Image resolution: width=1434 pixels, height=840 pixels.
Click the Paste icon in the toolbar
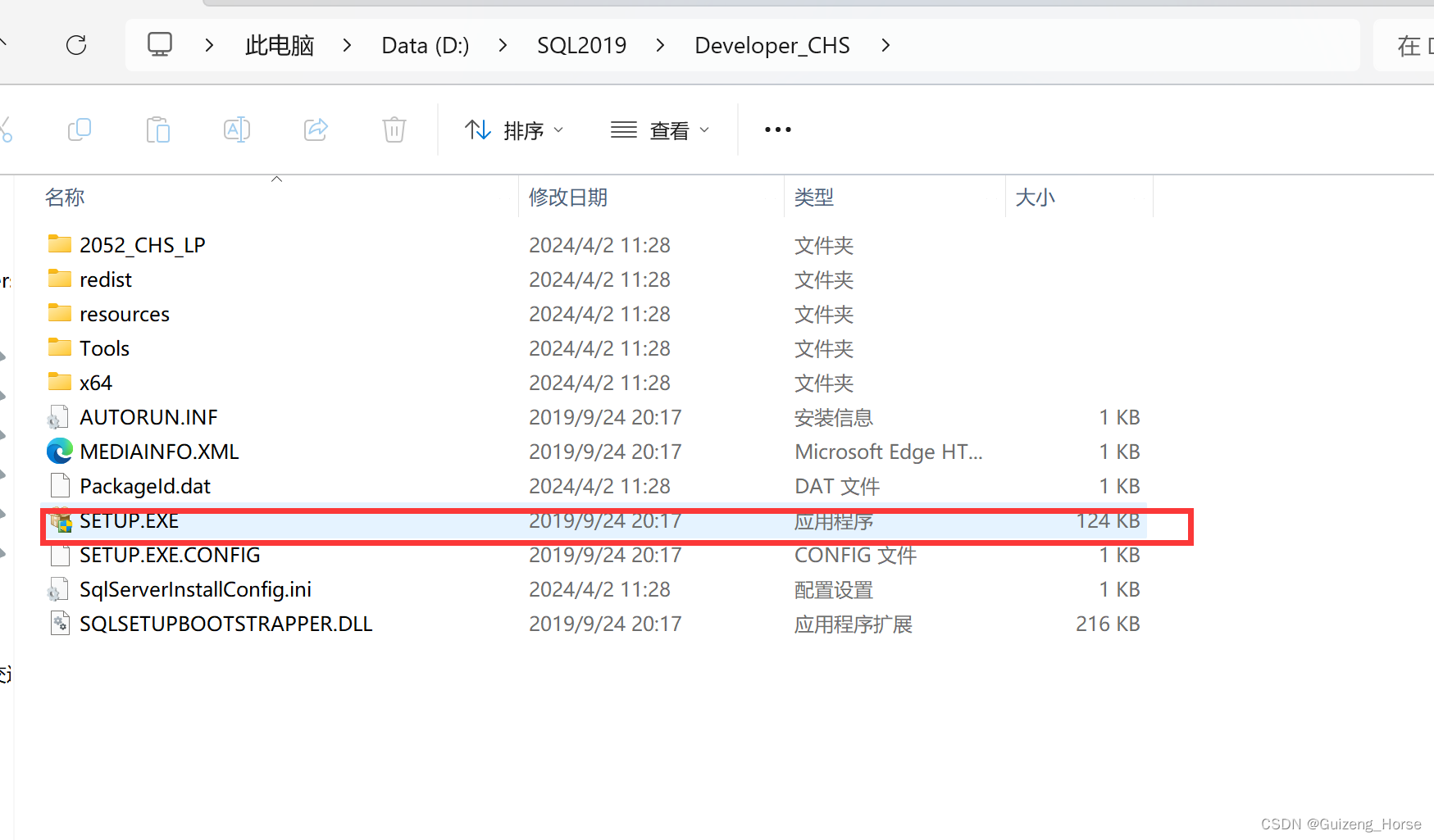point(158,129)
